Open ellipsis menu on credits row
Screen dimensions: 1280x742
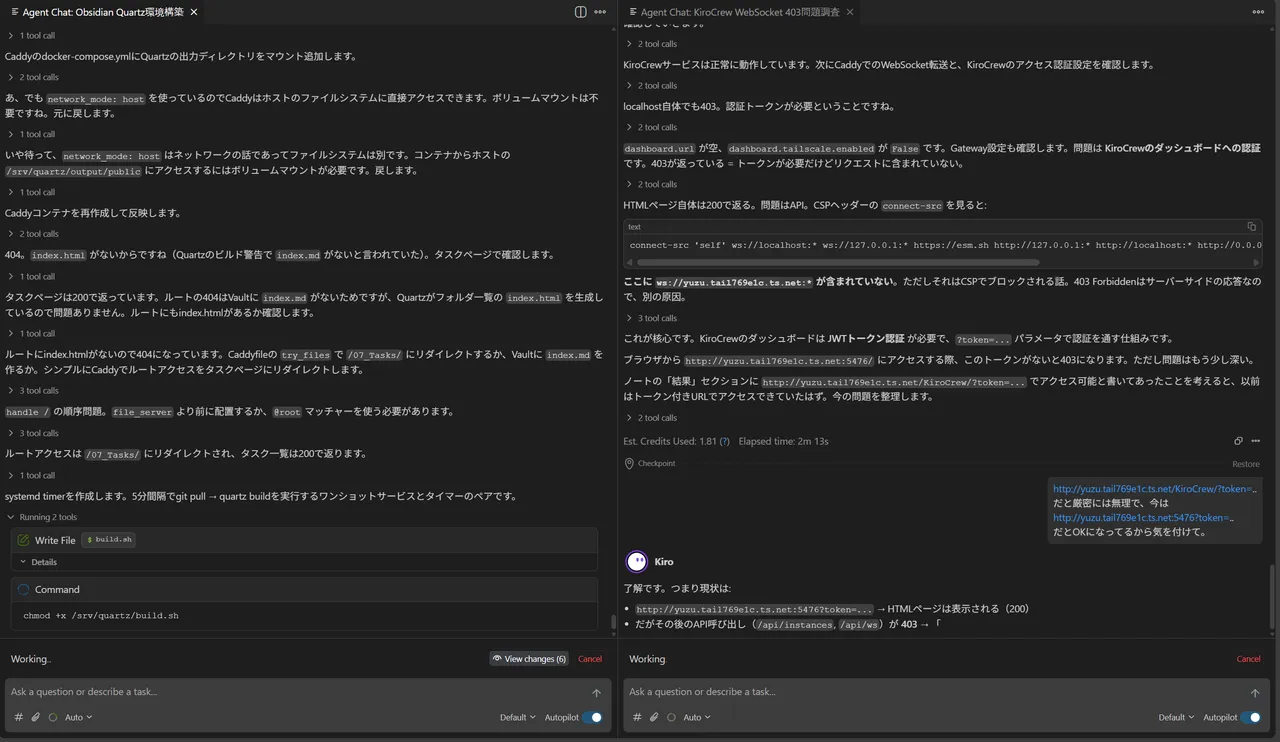point(1256,441)
